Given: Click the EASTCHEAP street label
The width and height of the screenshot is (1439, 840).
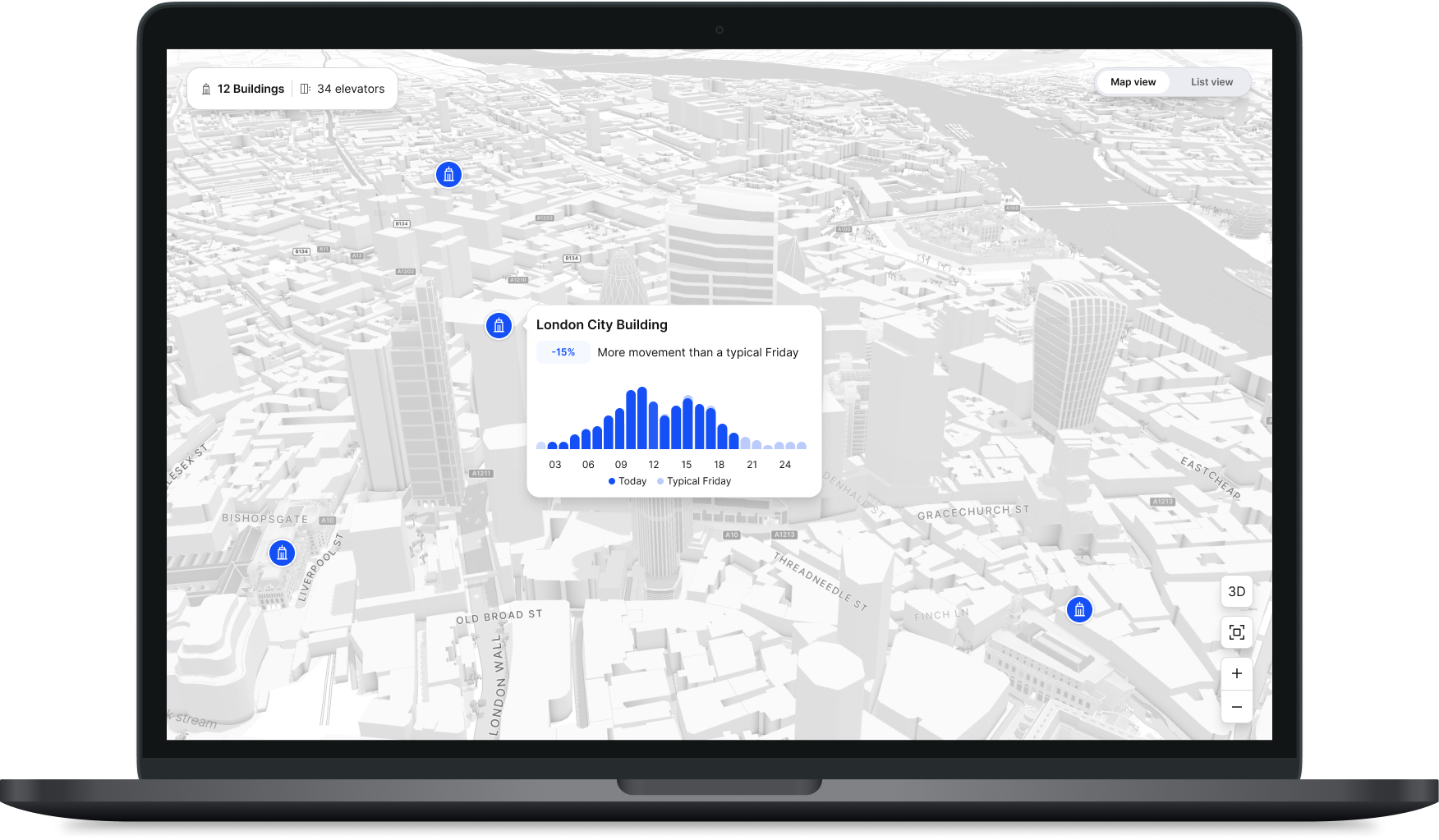Looking at the screenshot, I should [1211, 478].
